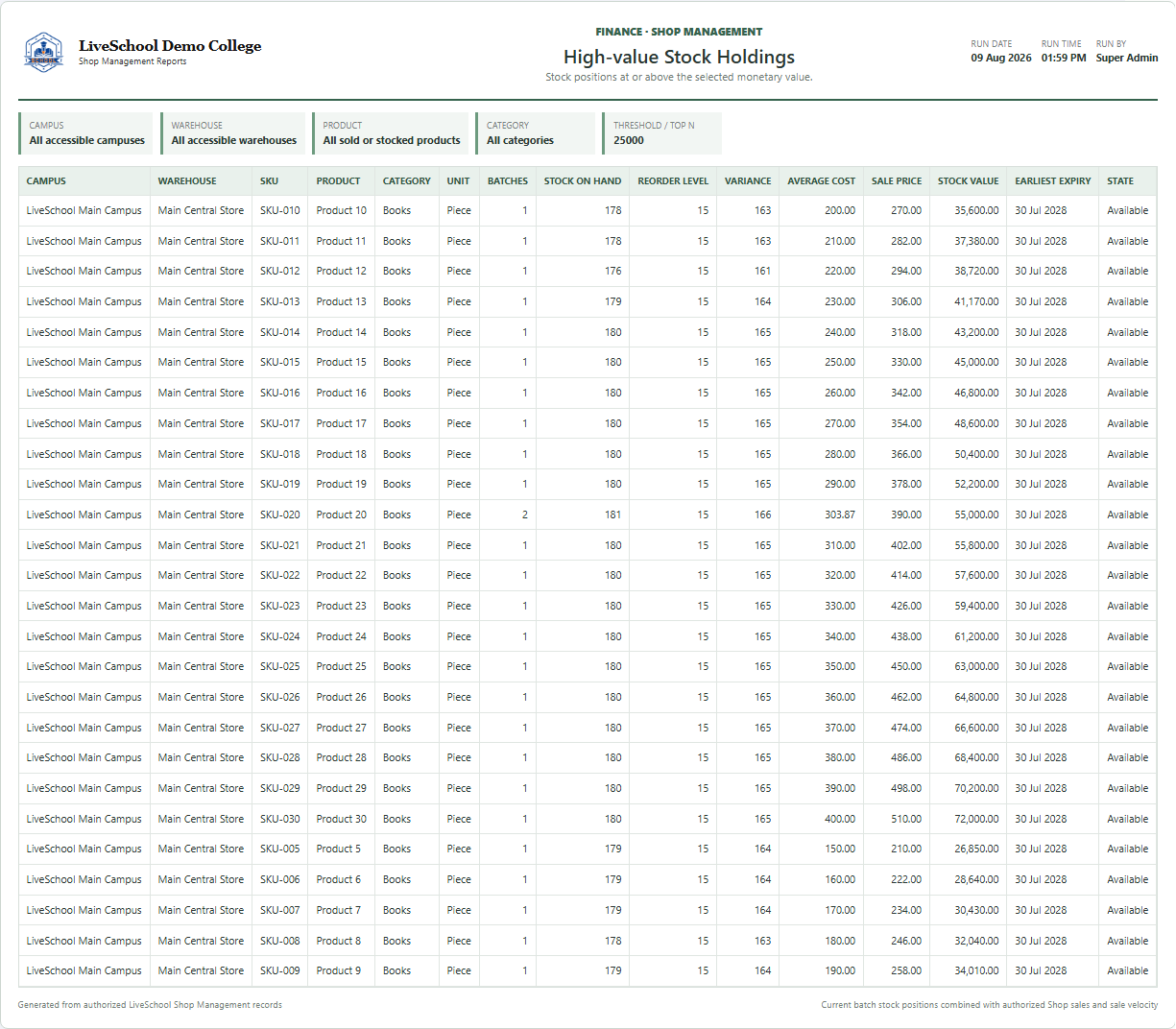Click stock value 45,000.00
Screen dimensions: 1176x1029
click(976, 362)
